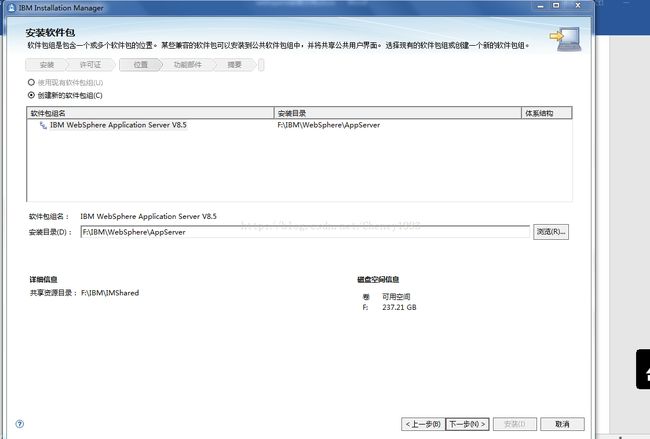The width and height of the screenshot is (650, 439).
Task: Click the 浏览 browse button
Action: [551, 232]
